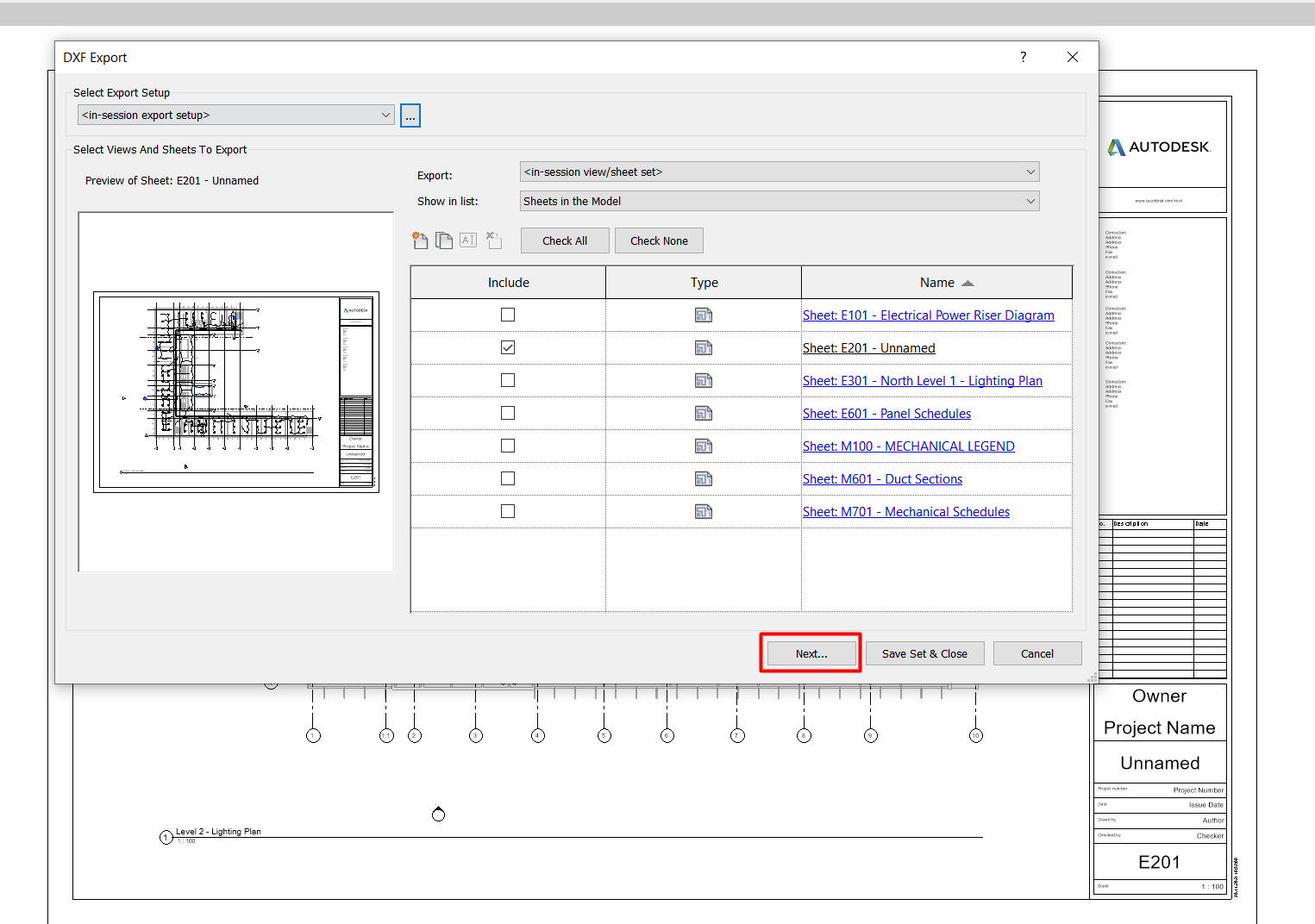Click sheet type icon for E601 row
Image resolution: width=1315 pixels, height=924 pixels.
point(704,414)
